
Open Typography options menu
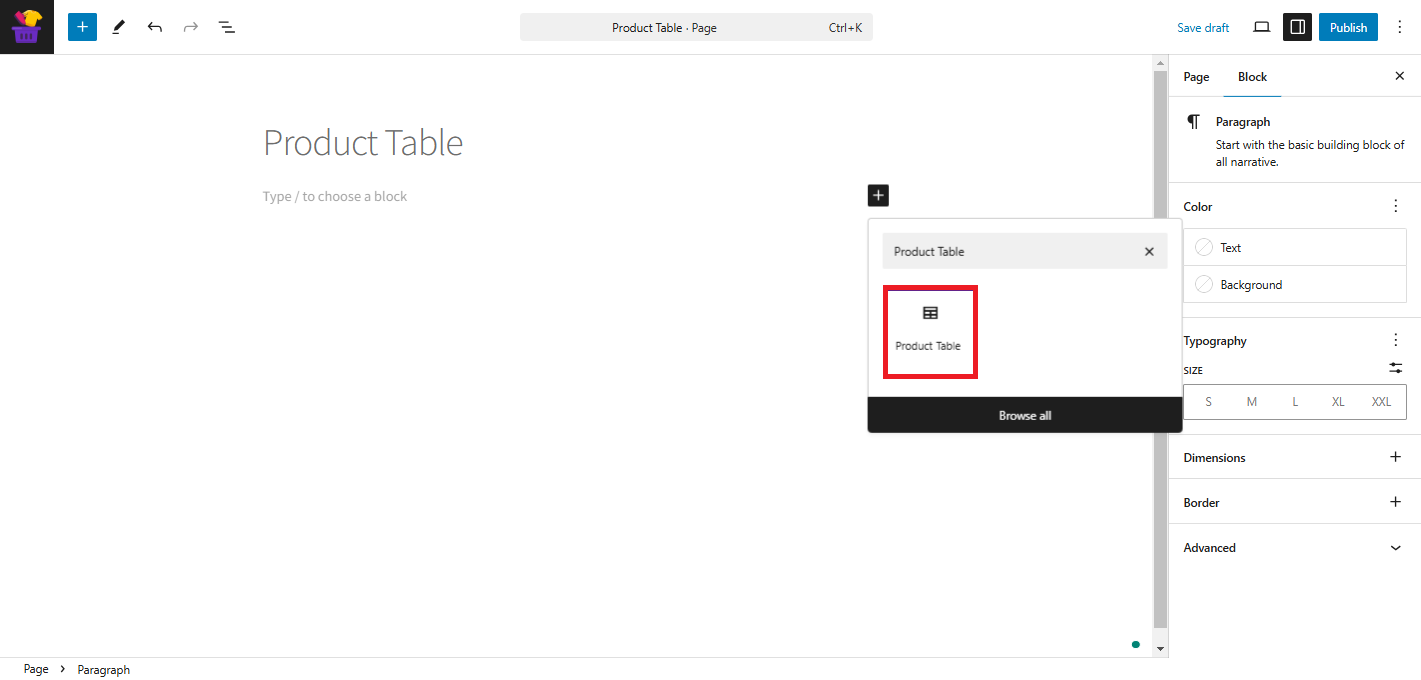coord(1396,340)
